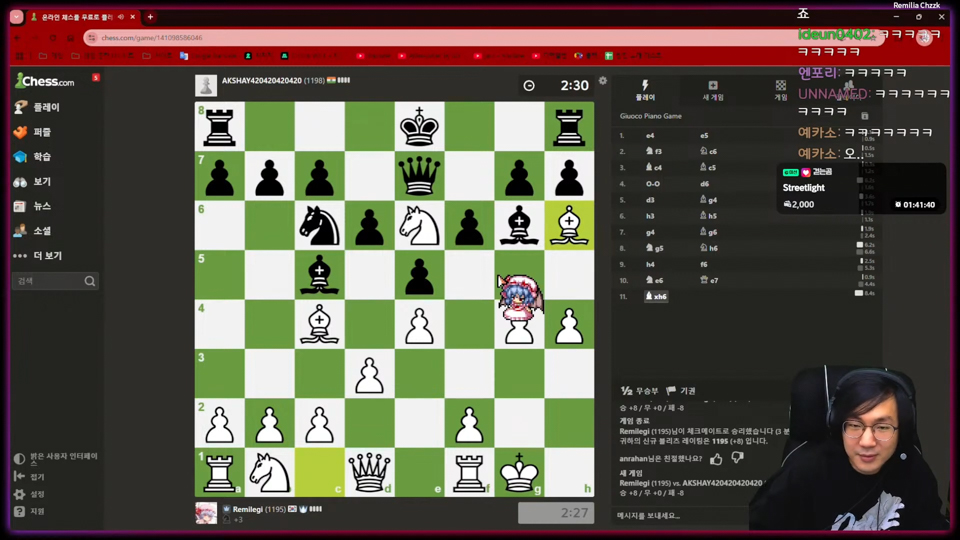The height and width of the screenshot is (540, 960).
Task: Select move 11 xh6 in move list
Action: click(656, 296)
